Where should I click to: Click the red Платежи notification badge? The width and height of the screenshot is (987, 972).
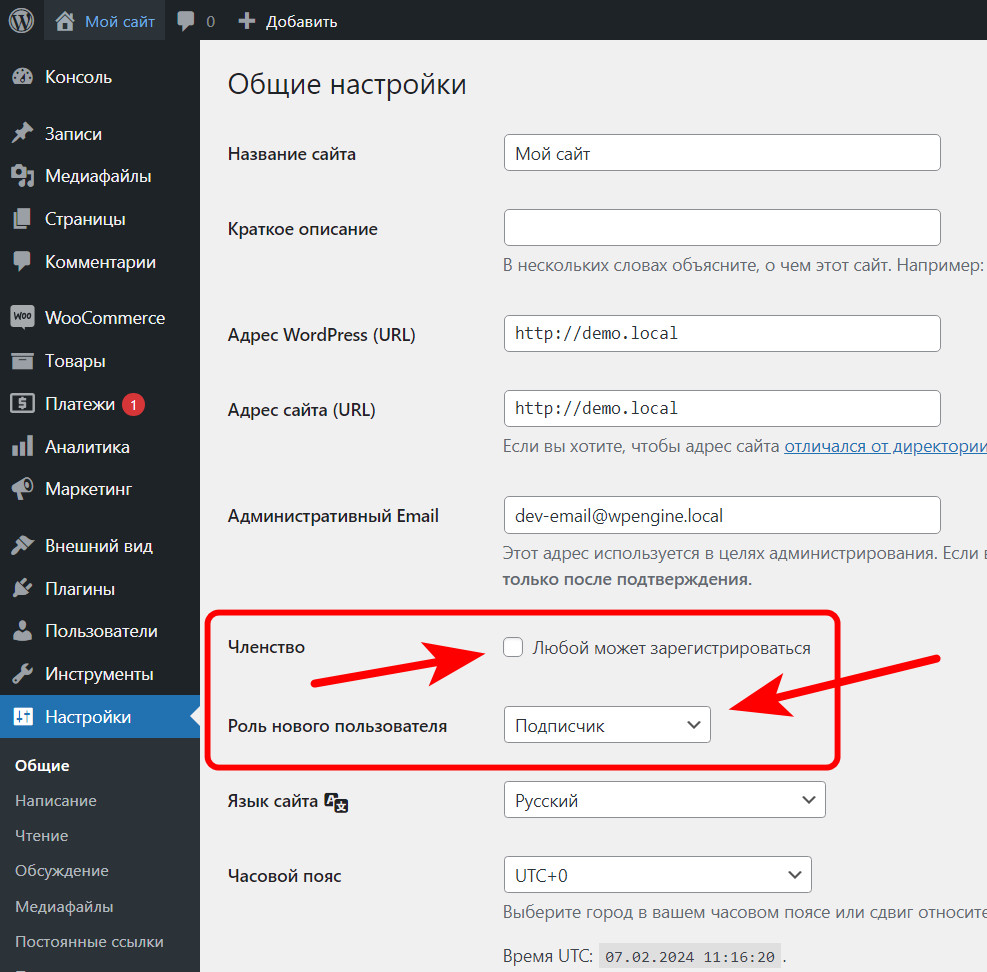click(133, 404)
